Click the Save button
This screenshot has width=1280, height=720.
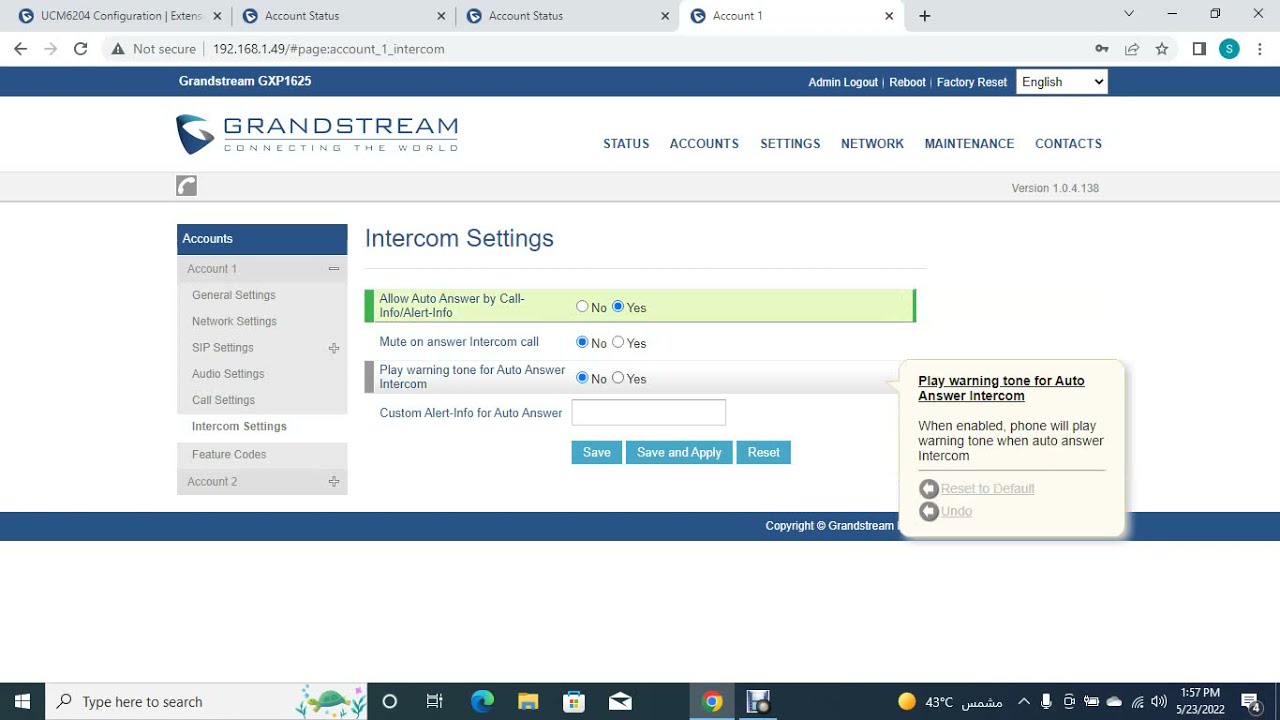597,452
